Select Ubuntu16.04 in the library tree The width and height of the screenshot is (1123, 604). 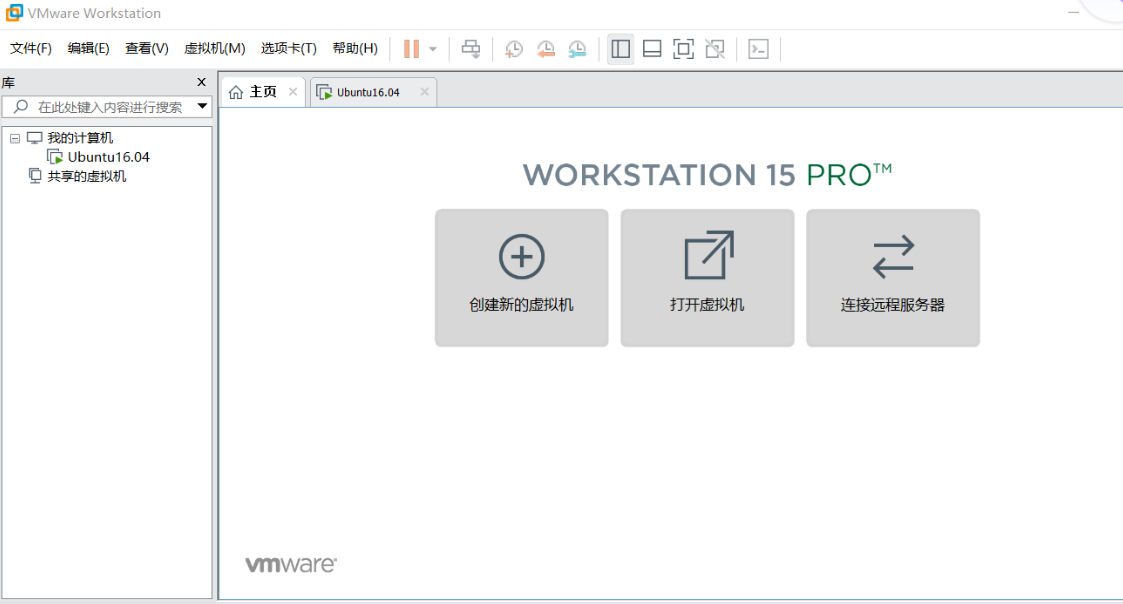click(x=108, y=157)
